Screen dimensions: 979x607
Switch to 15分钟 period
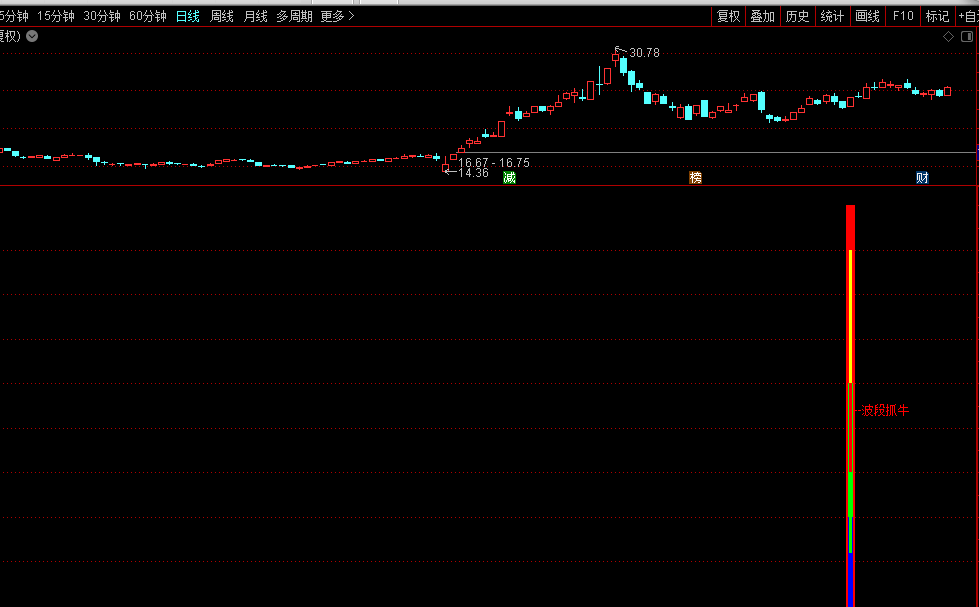pyautogui.click(x=56, y=16)
